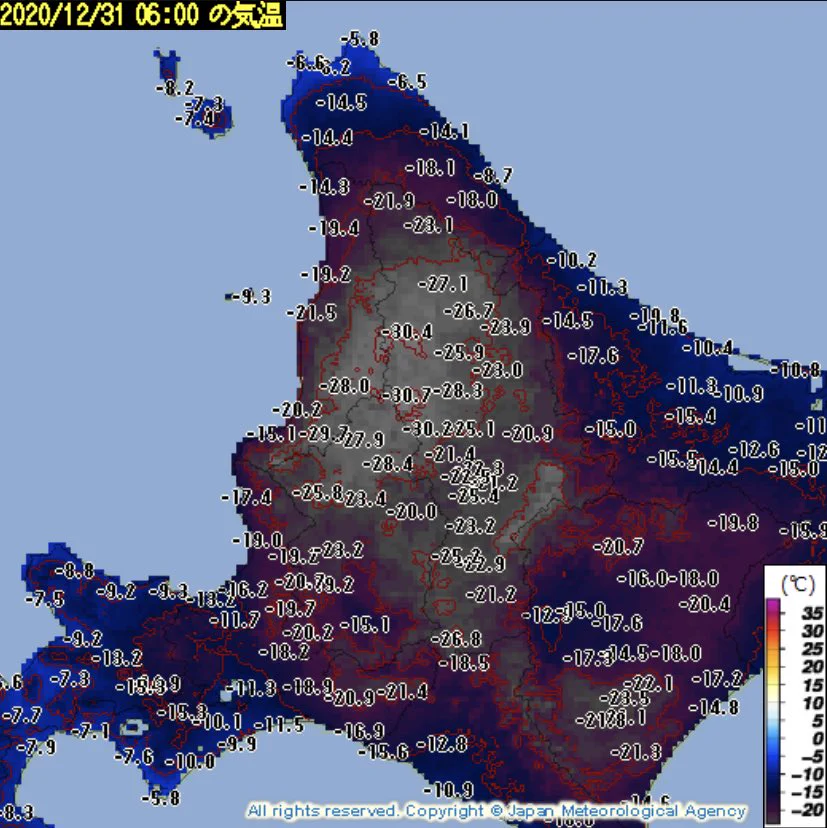Click the -23.1 temperature value
The width and height of the screenshot is (827, 828).
[429, 225]
